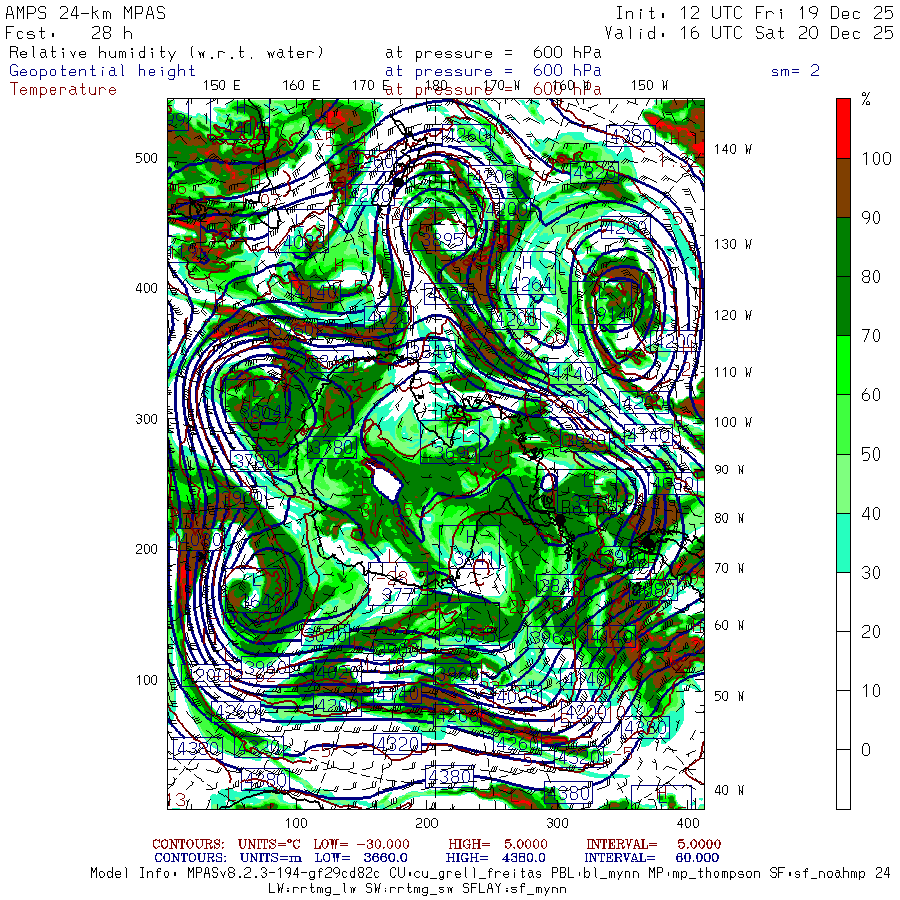Click the '40 W' longitude label
The image size is (900, 900).
pyautogui.click(x=729, y=790)
